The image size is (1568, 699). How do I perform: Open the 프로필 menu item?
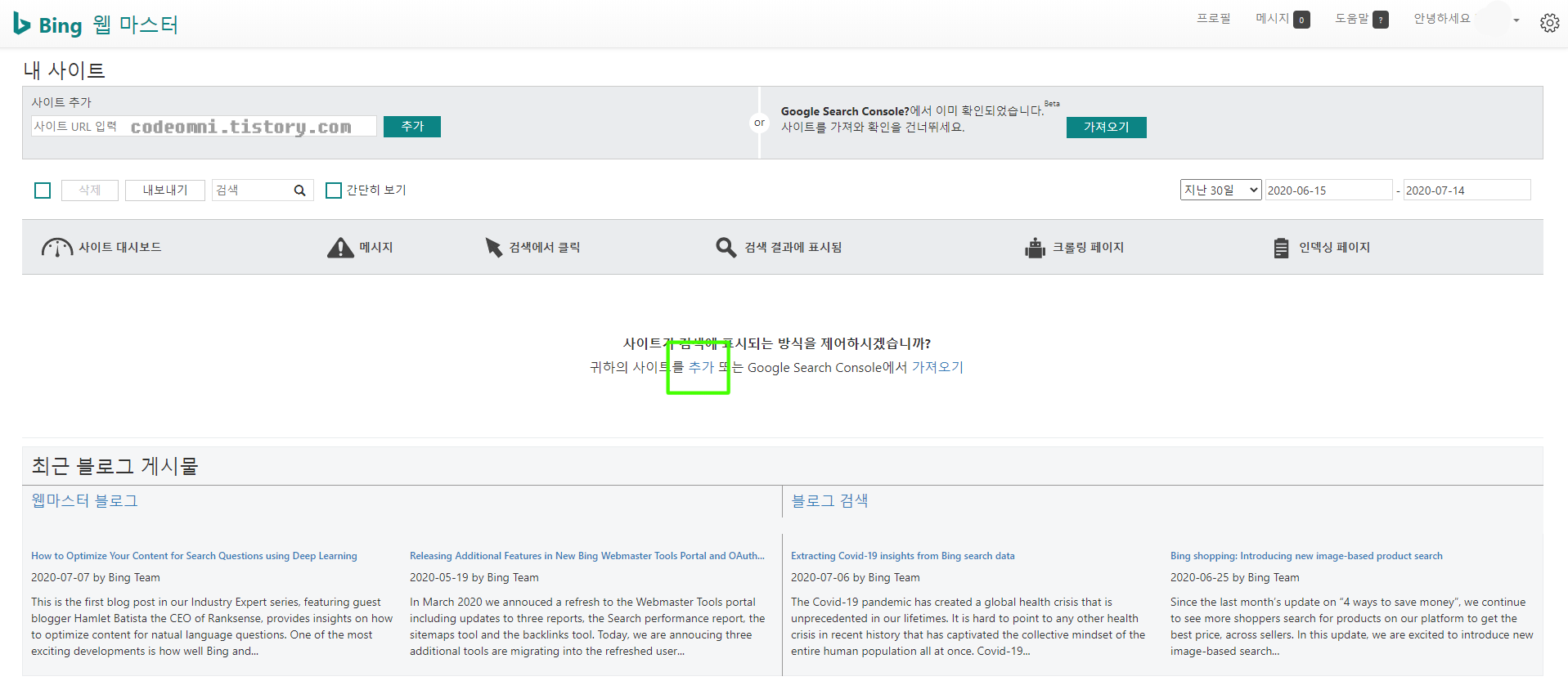click(1213, 18)
